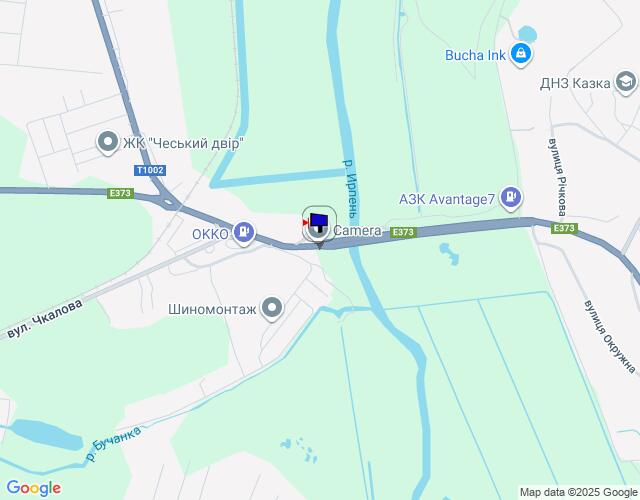Click the Bucha Ink shopping pin

click(x=521, y=54)
